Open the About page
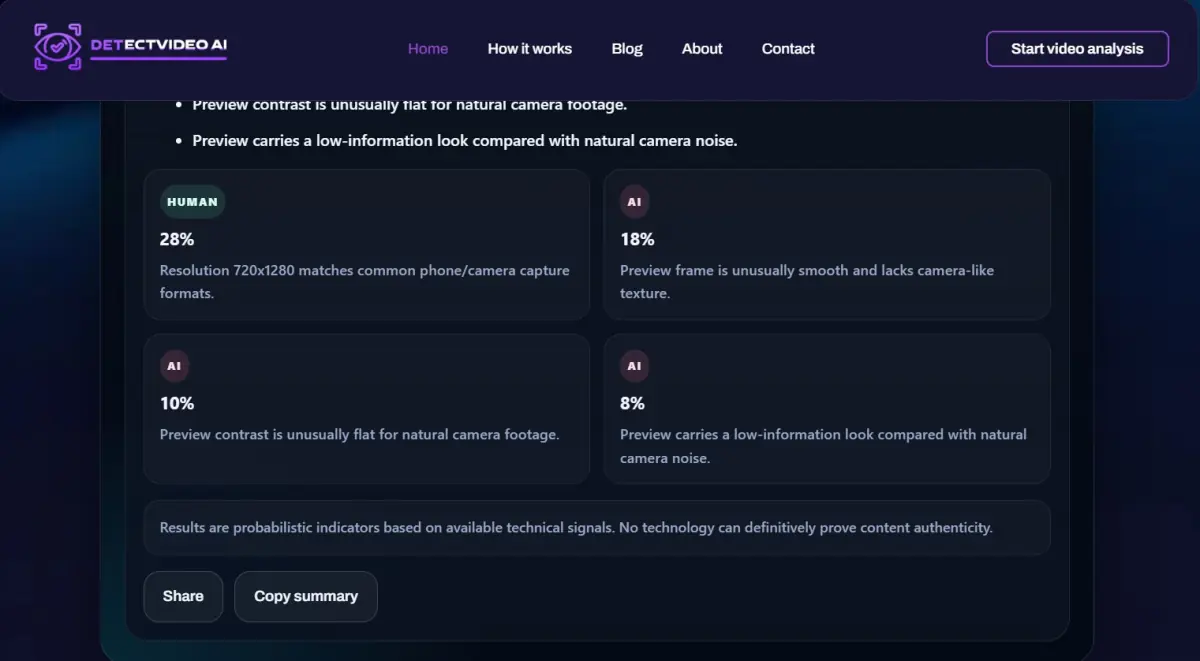Viewport: 1200px width, 661px height. coord(702,48)
